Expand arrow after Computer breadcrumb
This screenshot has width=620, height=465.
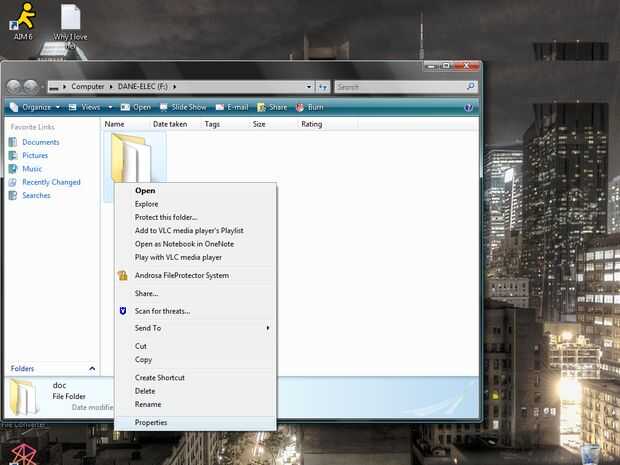(111, 87)
